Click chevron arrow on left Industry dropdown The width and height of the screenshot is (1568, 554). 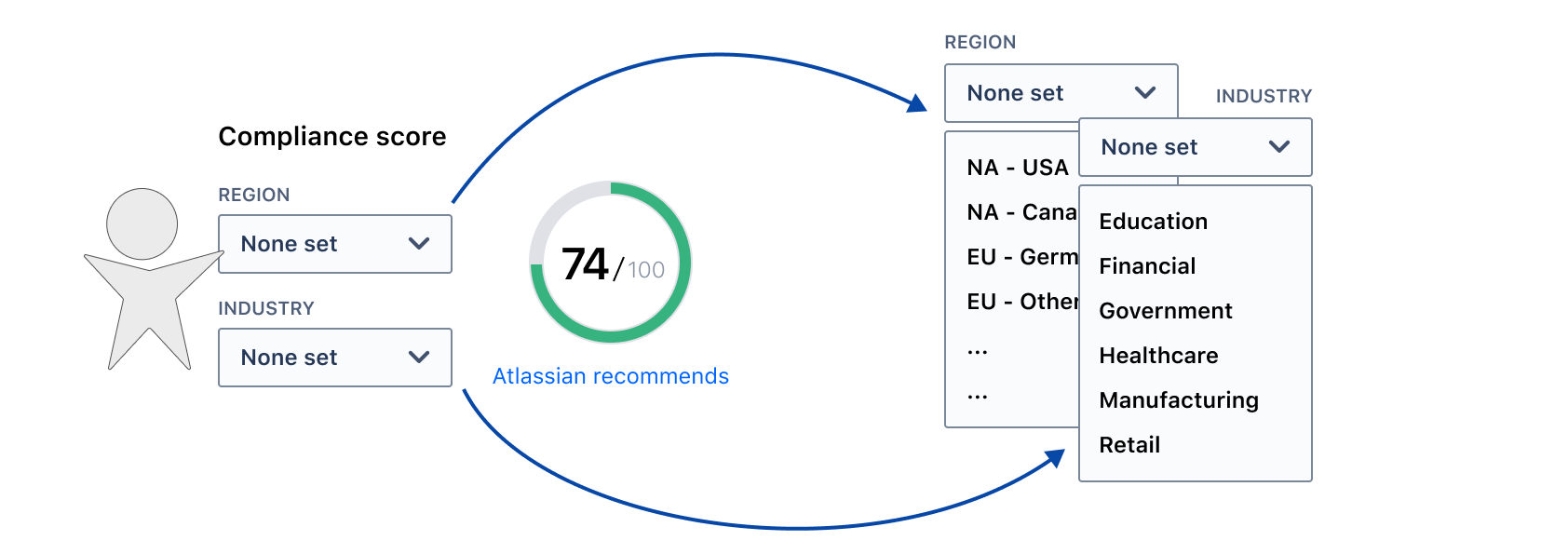419,358
